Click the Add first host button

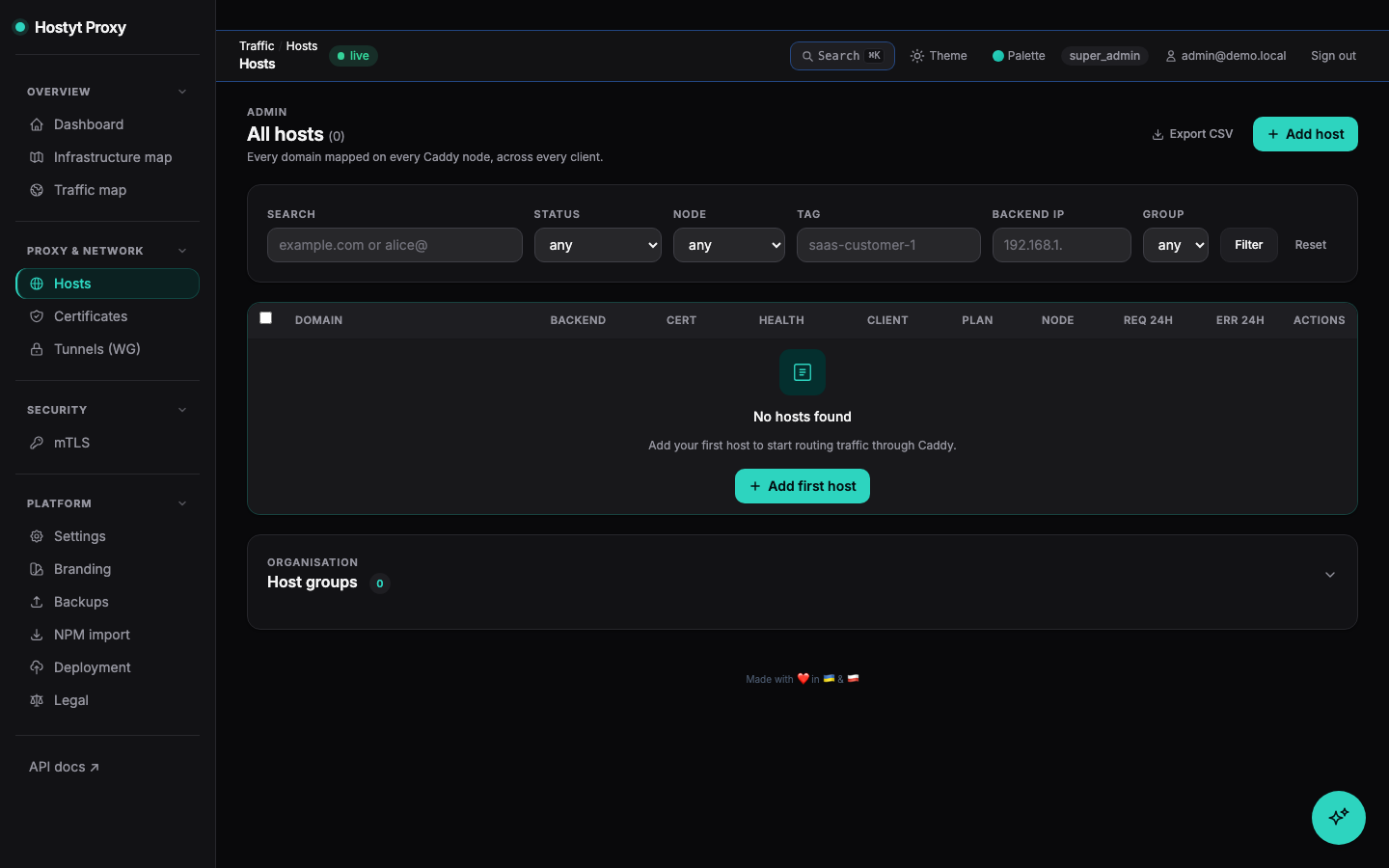(x=803, y=486)
